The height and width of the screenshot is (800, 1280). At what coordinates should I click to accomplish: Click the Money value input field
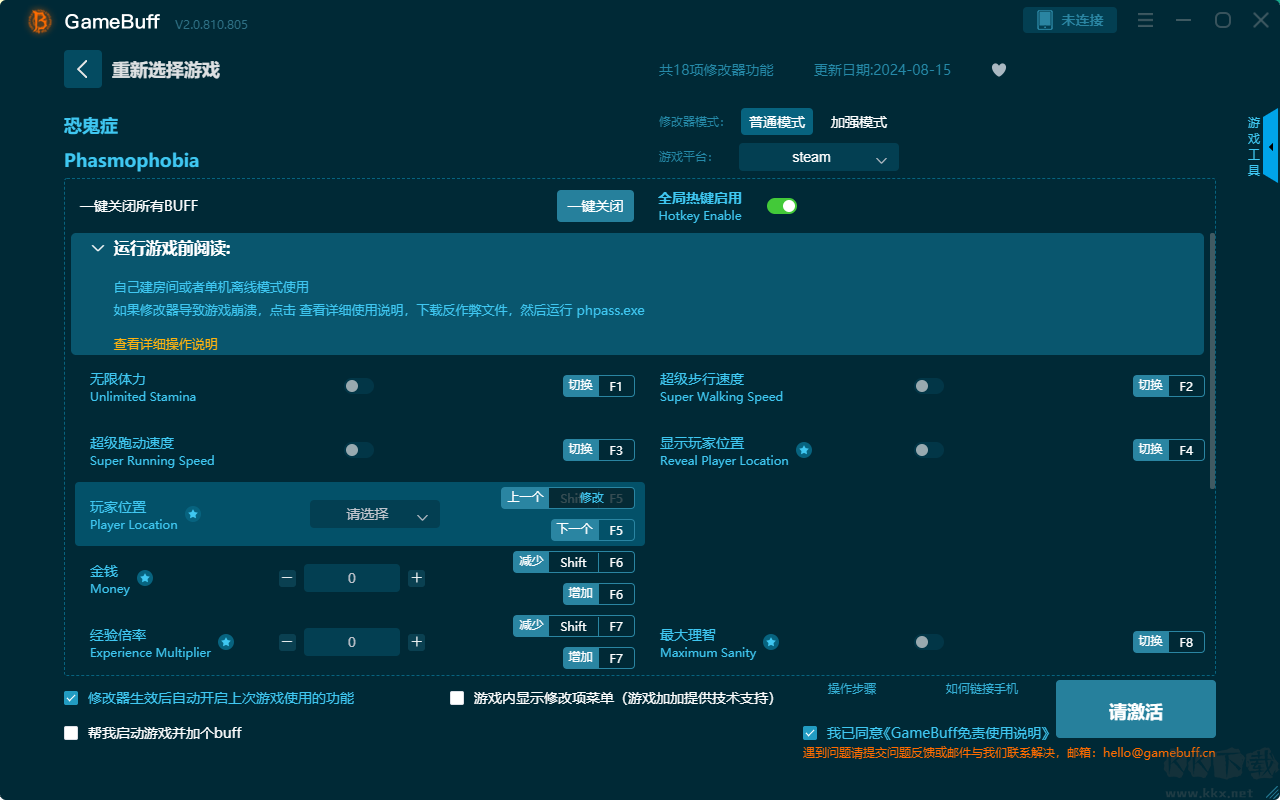pyautogui.click(x=352, y=577)
